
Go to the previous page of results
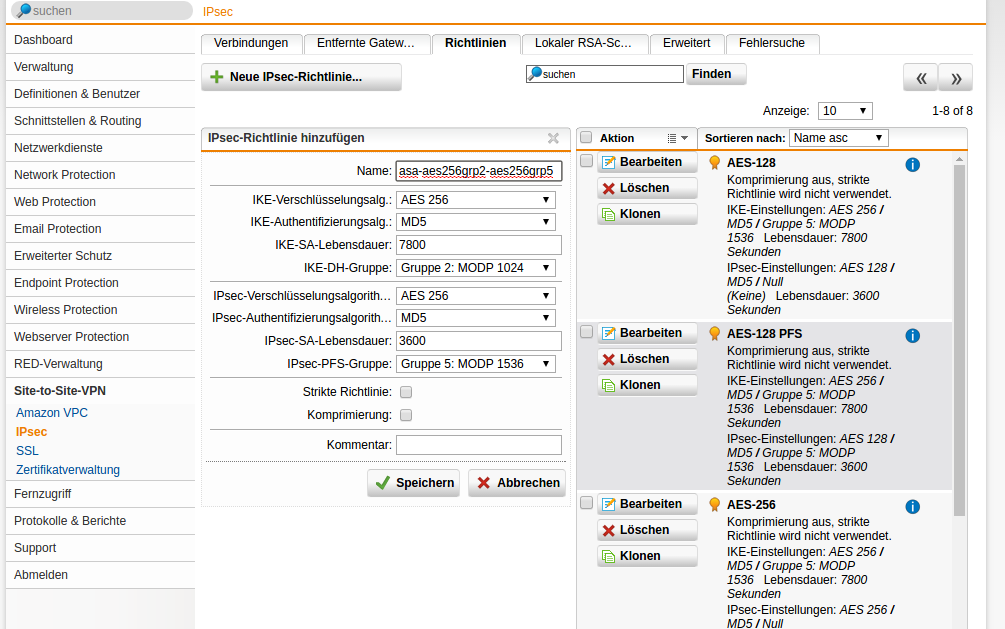(x=921, y=78)
